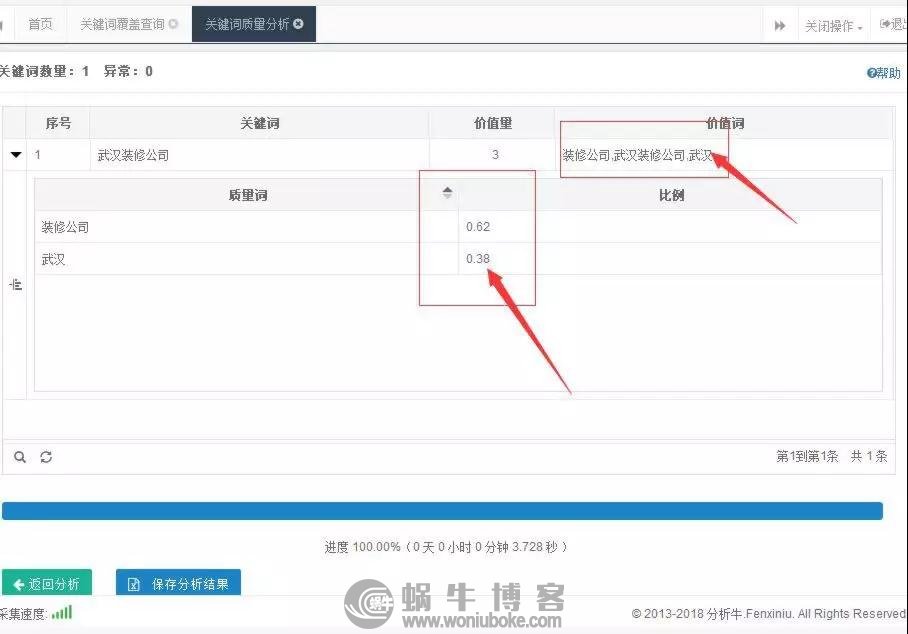Screen dimensions: 908x634
Task: Click the 比例 column header
Action: coord(671,195)
